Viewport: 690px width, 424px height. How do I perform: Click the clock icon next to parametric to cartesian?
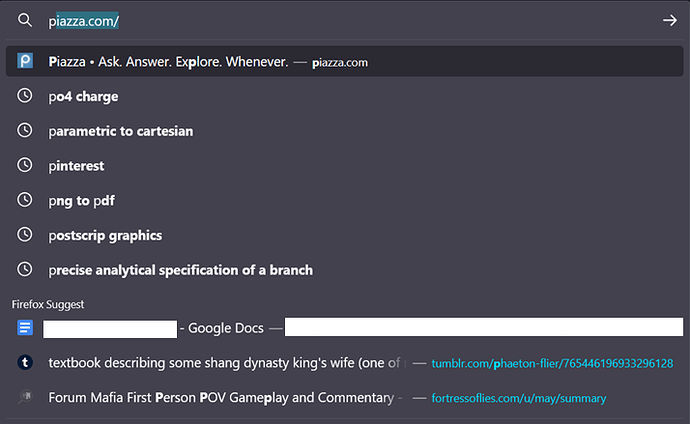25,130
